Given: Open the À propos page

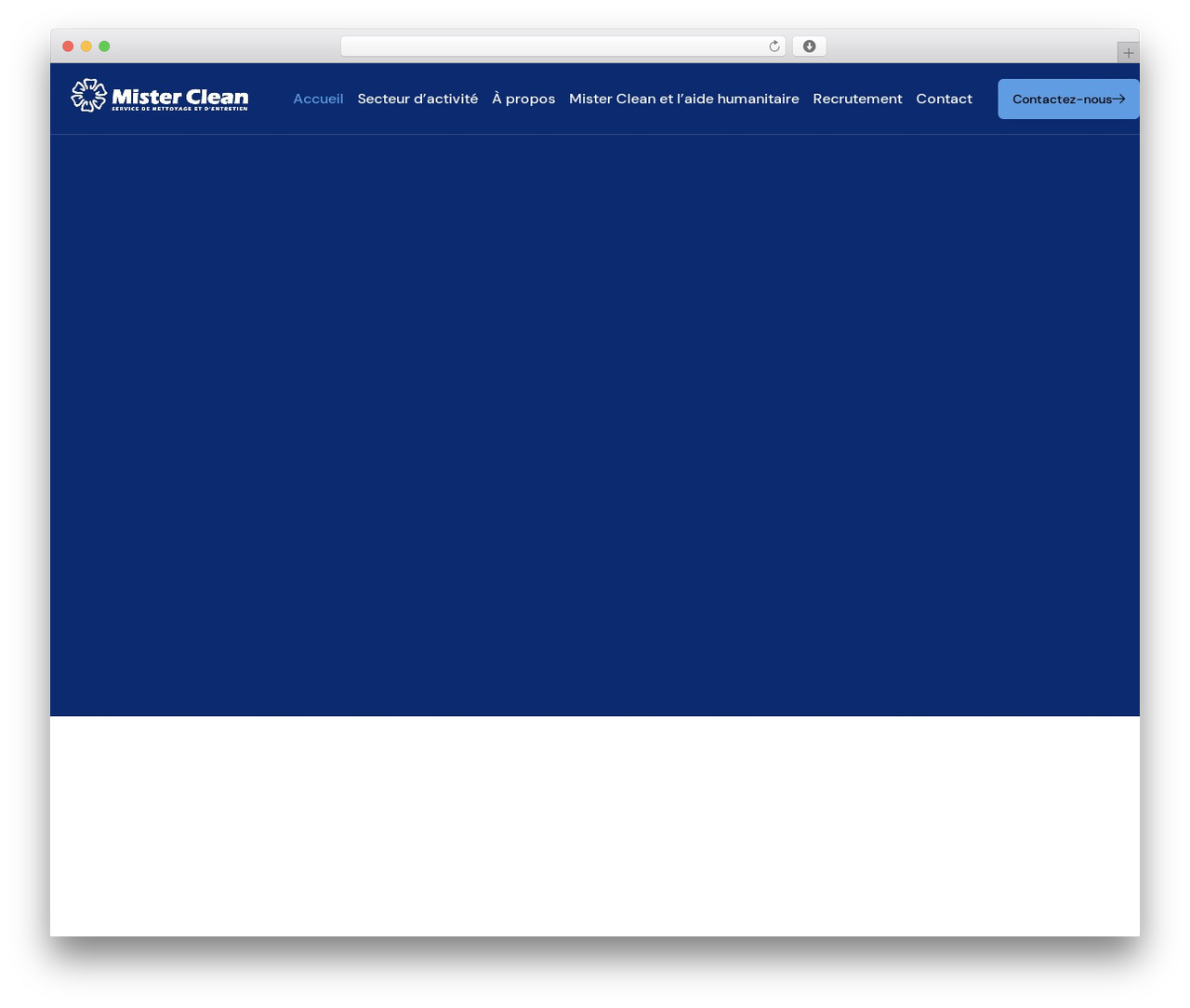Looking at the screenshot, I should point(523,99).
